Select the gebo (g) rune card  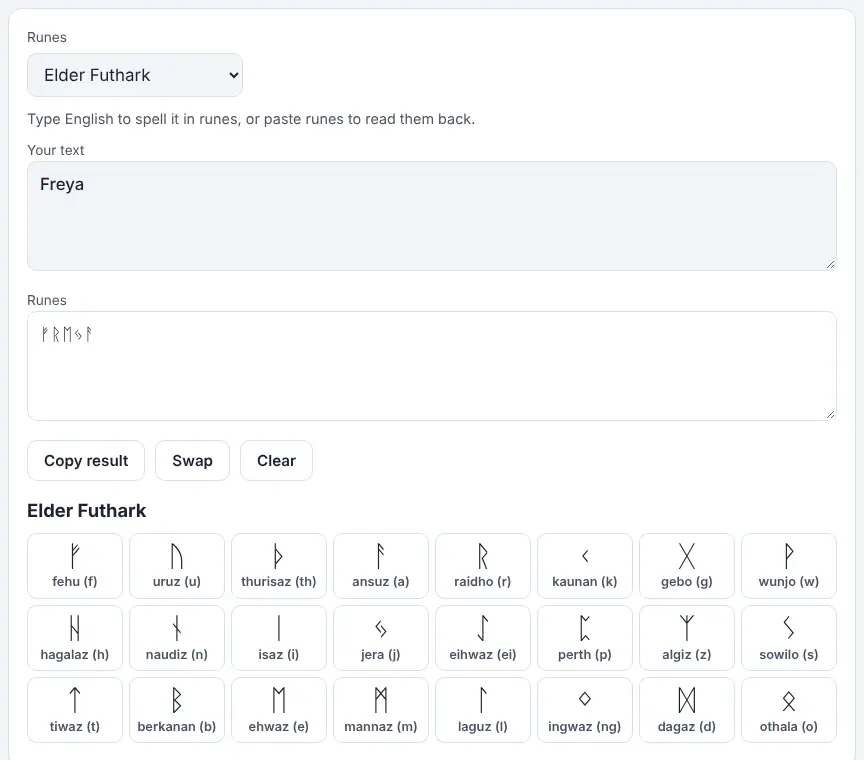click(x=687, y=565)
